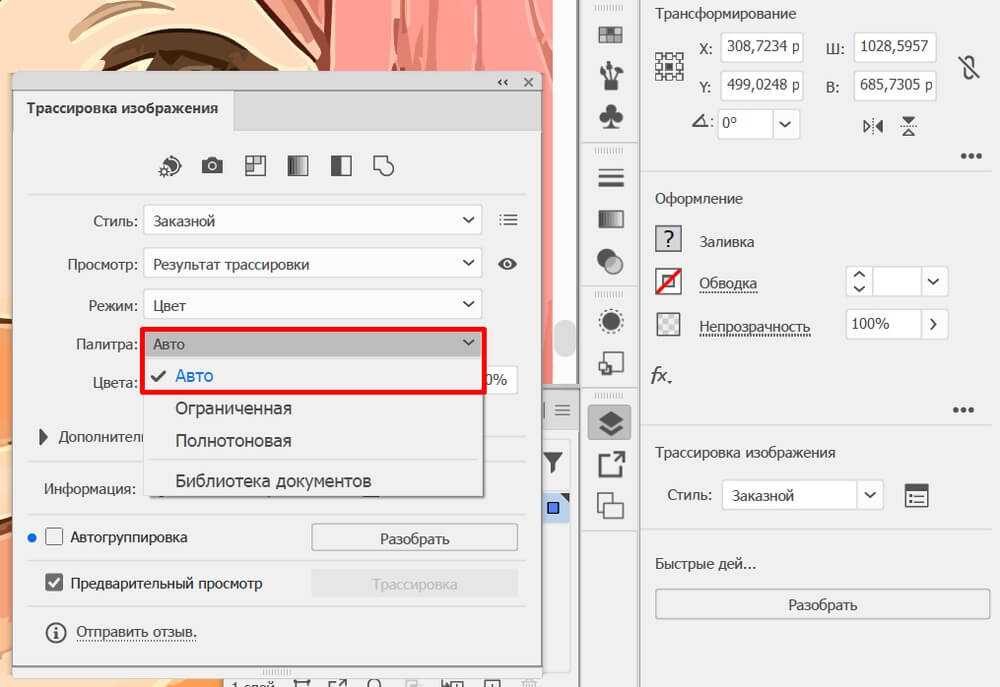
Task: Enable the Автогруппировка checkbox
Action: tap(54, 537)
